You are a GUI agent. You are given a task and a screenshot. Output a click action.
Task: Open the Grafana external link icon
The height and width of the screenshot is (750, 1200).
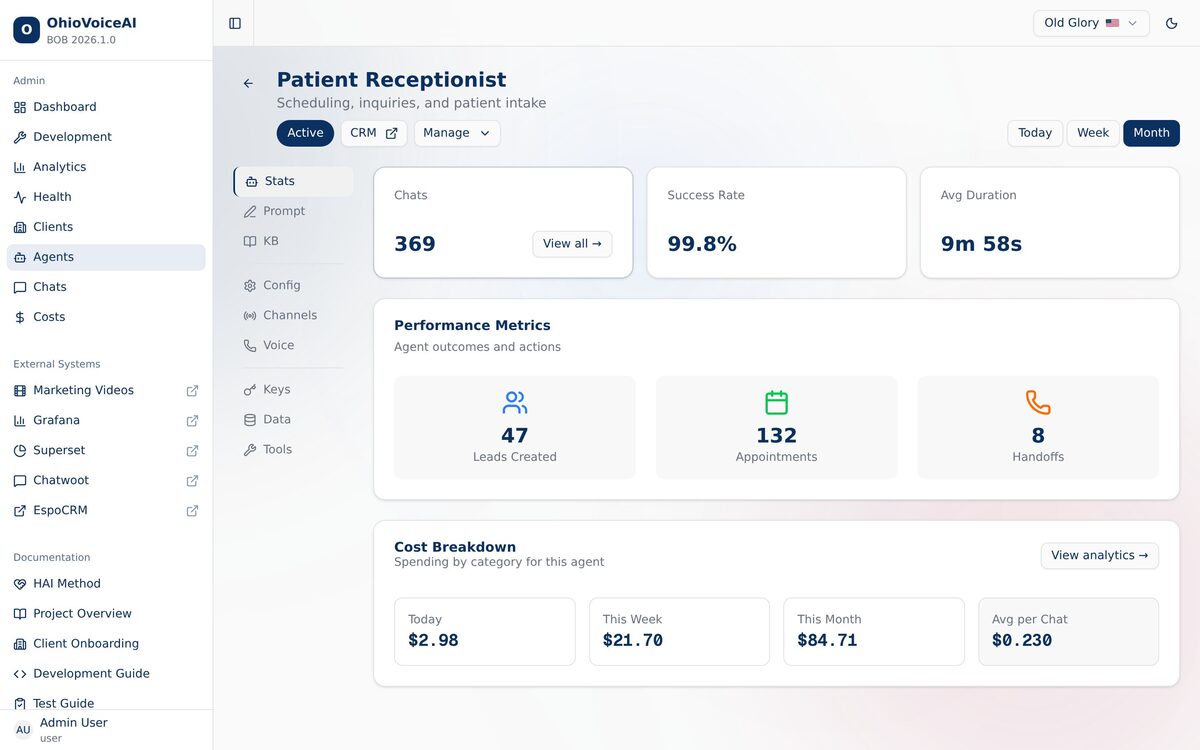192,421
